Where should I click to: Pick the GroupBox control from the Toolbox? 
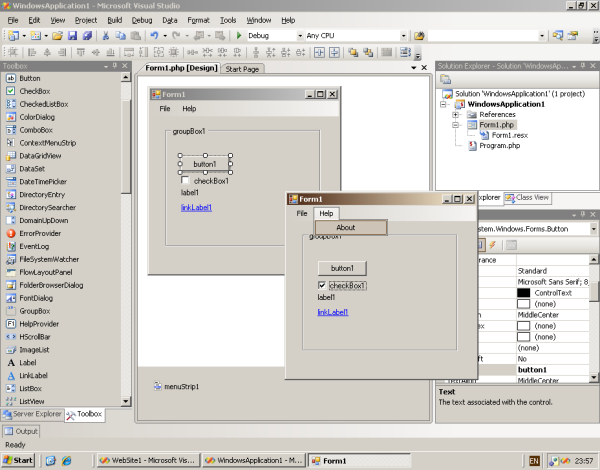pos(34,311)
